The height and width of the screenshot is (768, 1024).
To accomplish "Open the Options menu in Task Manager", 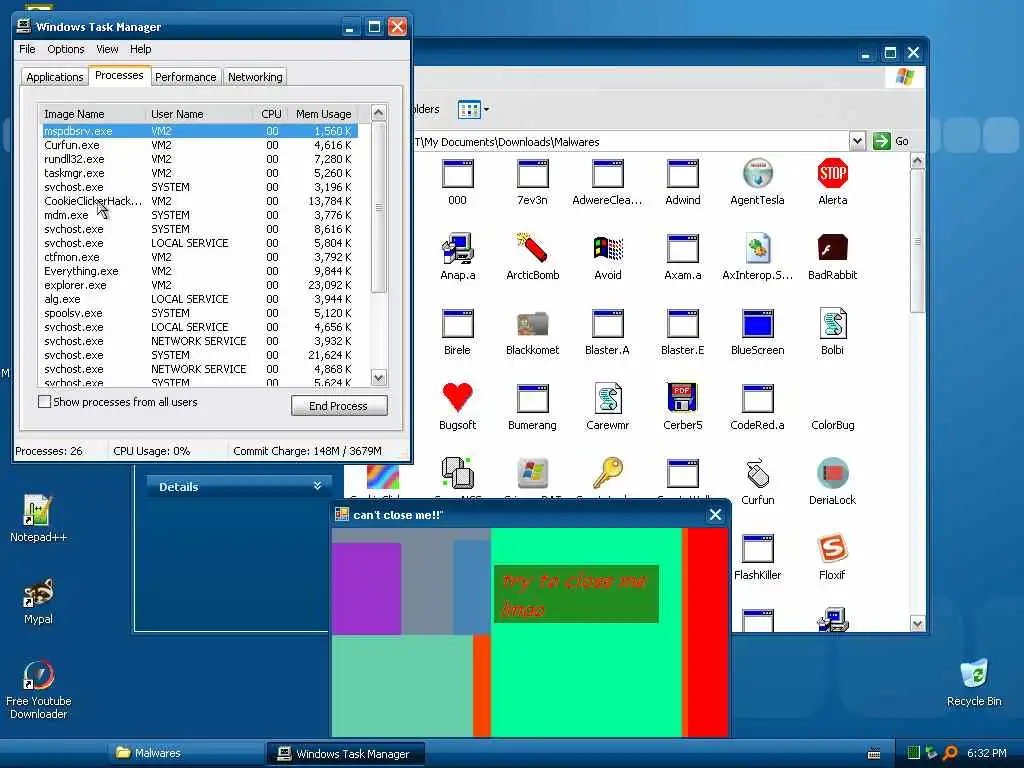I will coord(65,49).
